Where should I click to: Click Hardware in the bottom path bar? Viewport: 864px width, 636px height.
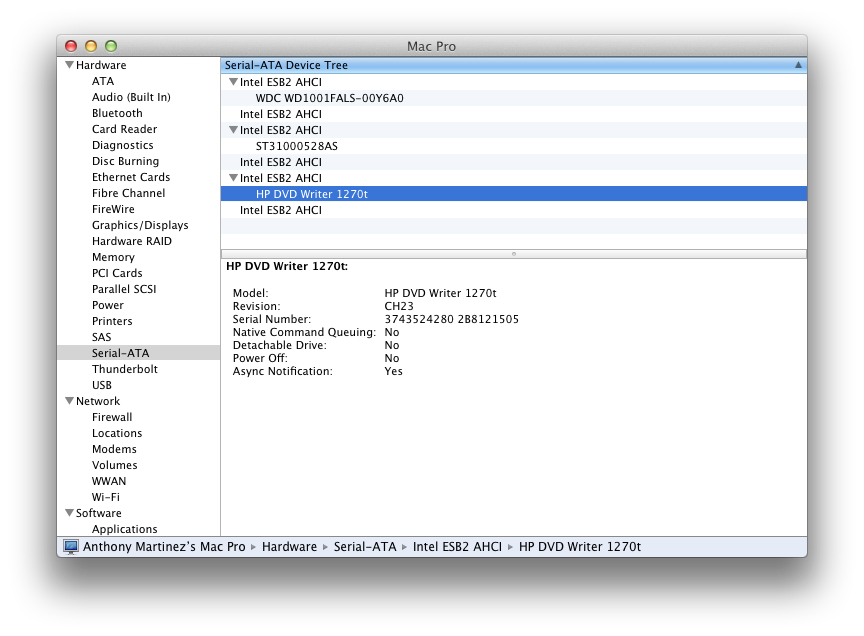tap(289, 547)
